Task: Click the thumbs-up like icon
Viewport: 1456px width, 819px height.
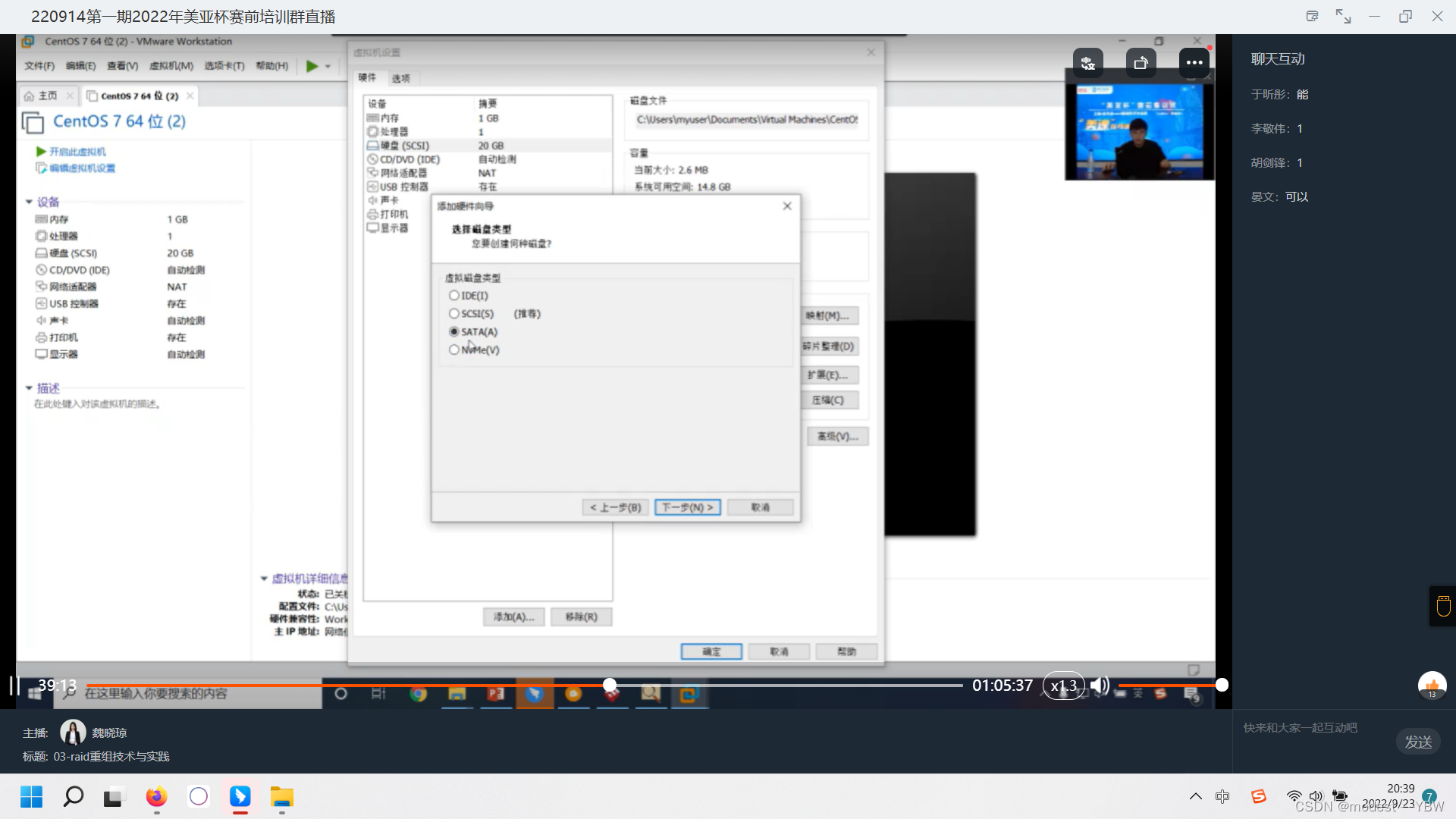Action: [x=1432, y=686]
